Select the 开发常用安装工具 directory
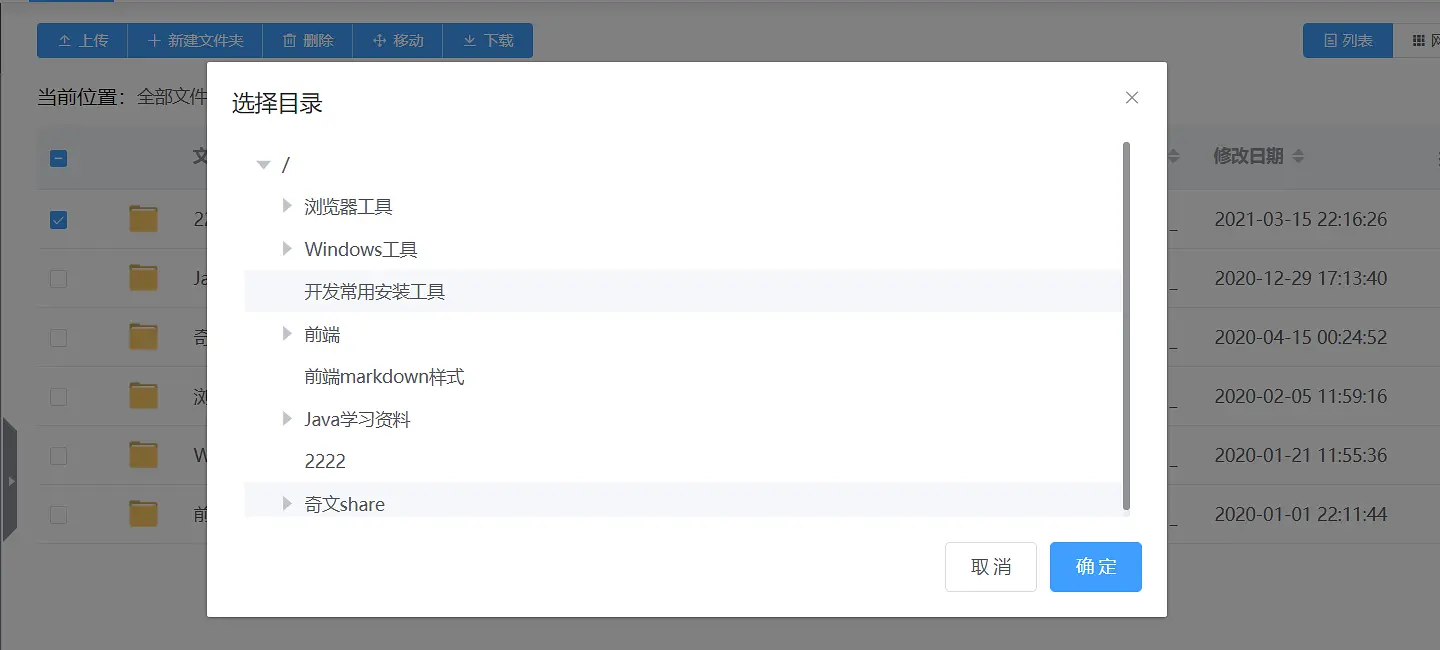The image size is (1440, 650). pyautogui.click(x=376, y=291)
